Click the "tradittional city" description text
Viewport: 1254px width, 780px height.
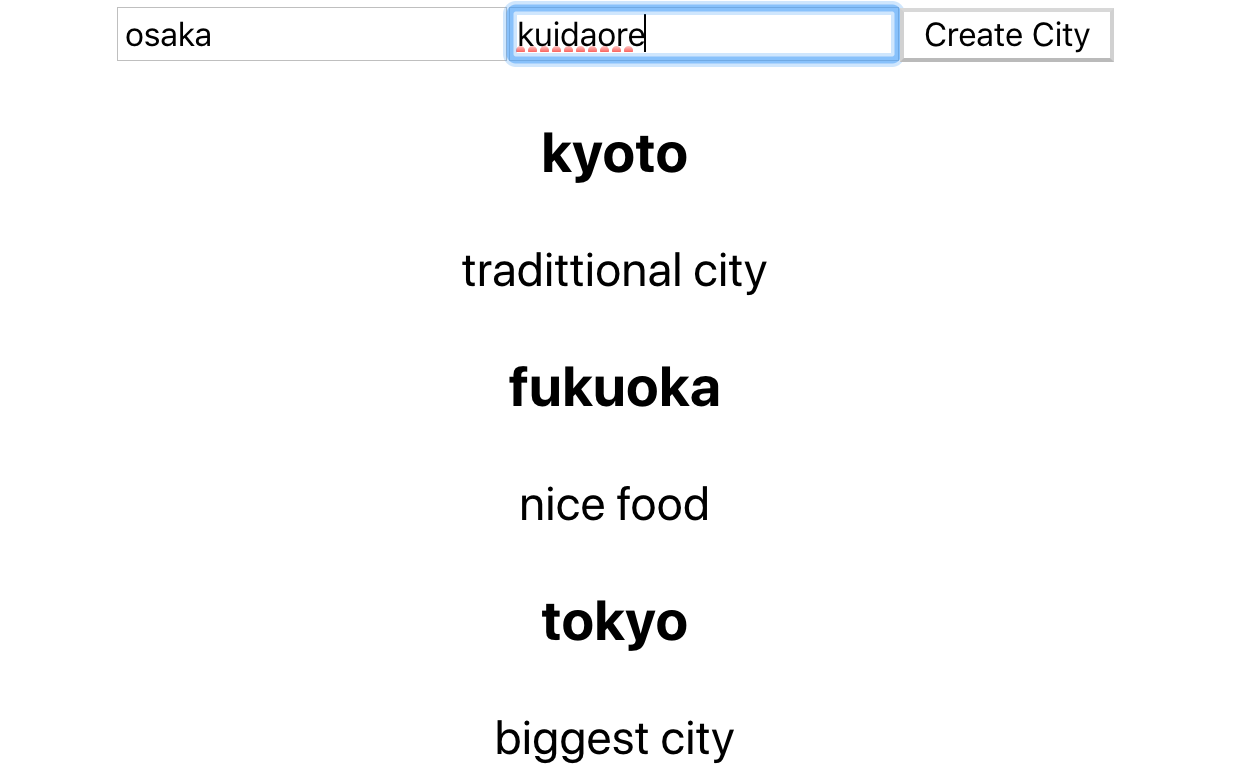pyautogui.click(x=614, y=271)
